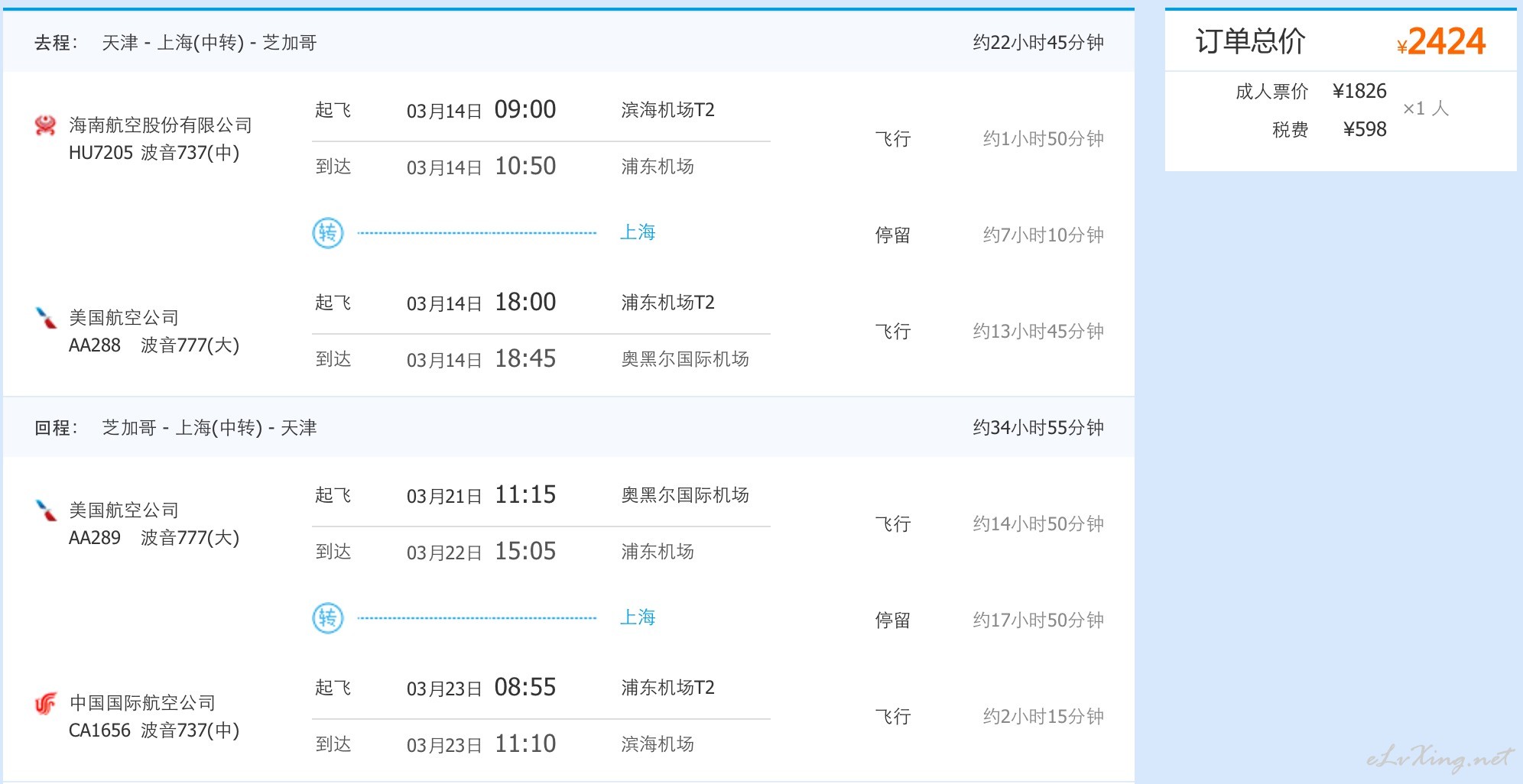The height and width of the screenshot is (784, 1523).
Task: Click the order total price ¥2424
Action: [1441, 41]
